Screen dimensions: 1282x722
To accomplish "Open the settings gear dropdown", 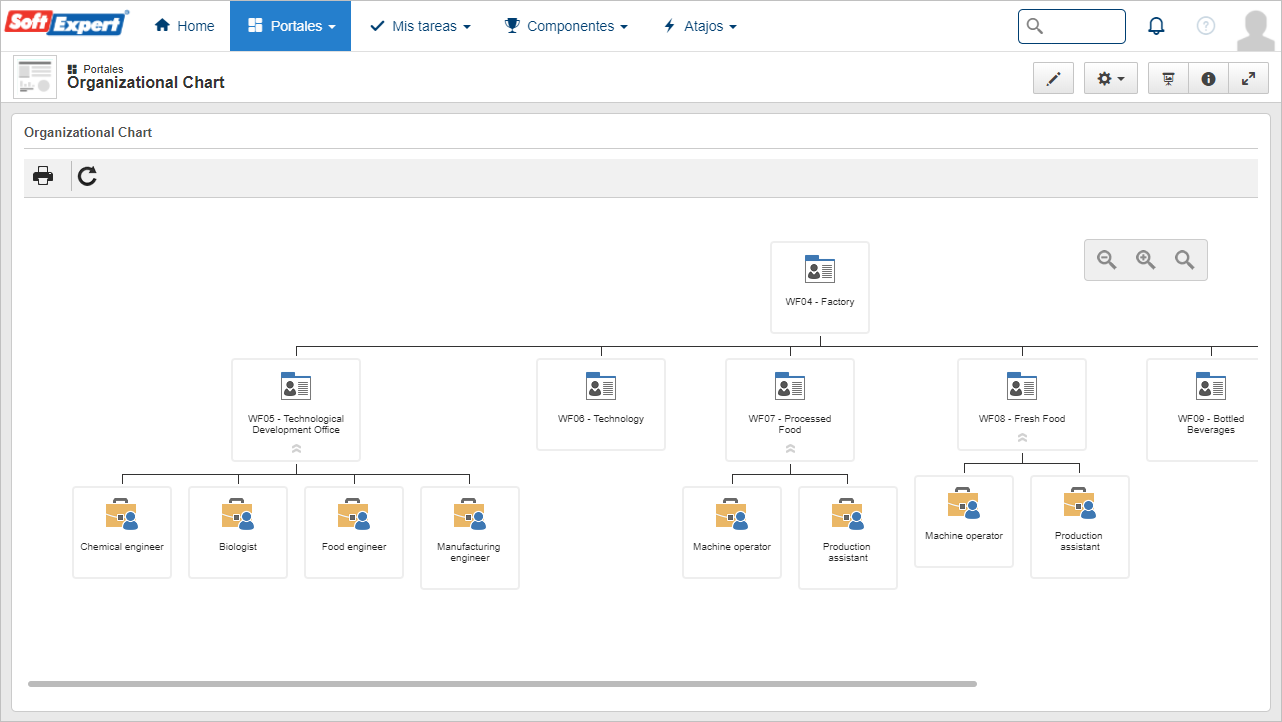I will [1111, 78].
